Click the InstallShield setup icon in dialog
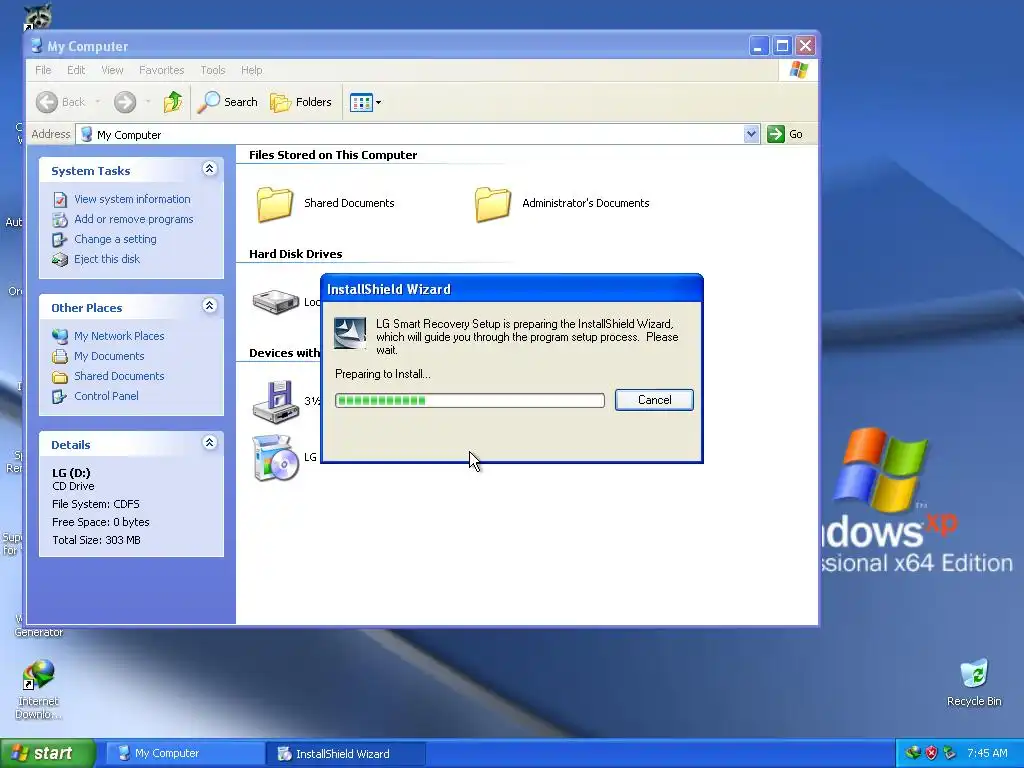 [x=350, y=333]
